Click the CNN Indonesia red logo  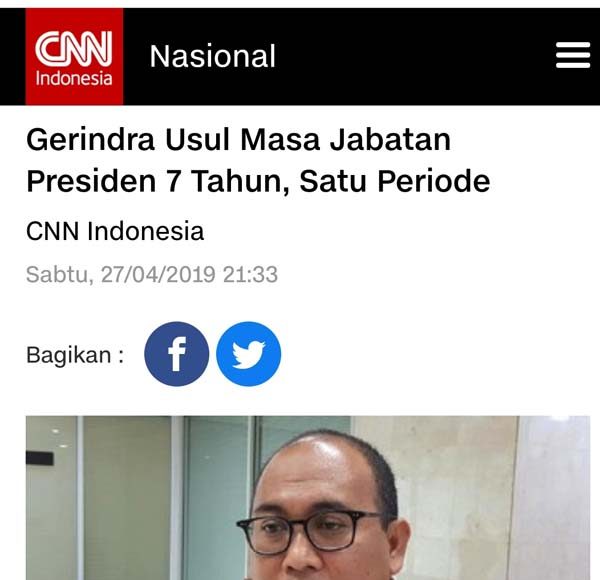[74, 57]
